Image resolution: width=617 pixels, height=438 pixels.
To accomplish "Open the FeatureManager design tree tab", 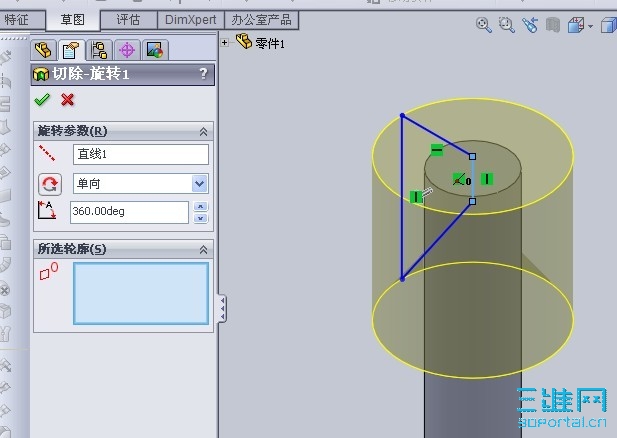I will [43, 50].
